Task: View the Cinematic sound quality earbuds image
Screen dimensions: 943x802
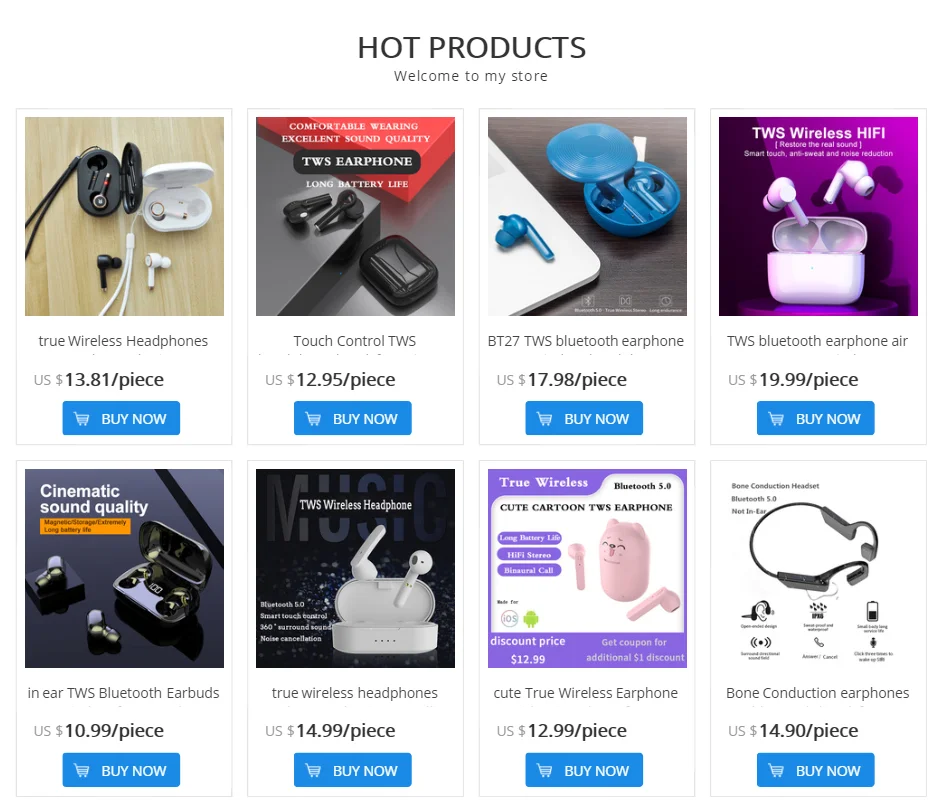Action: pyautogui.click(x=124, y=568)
